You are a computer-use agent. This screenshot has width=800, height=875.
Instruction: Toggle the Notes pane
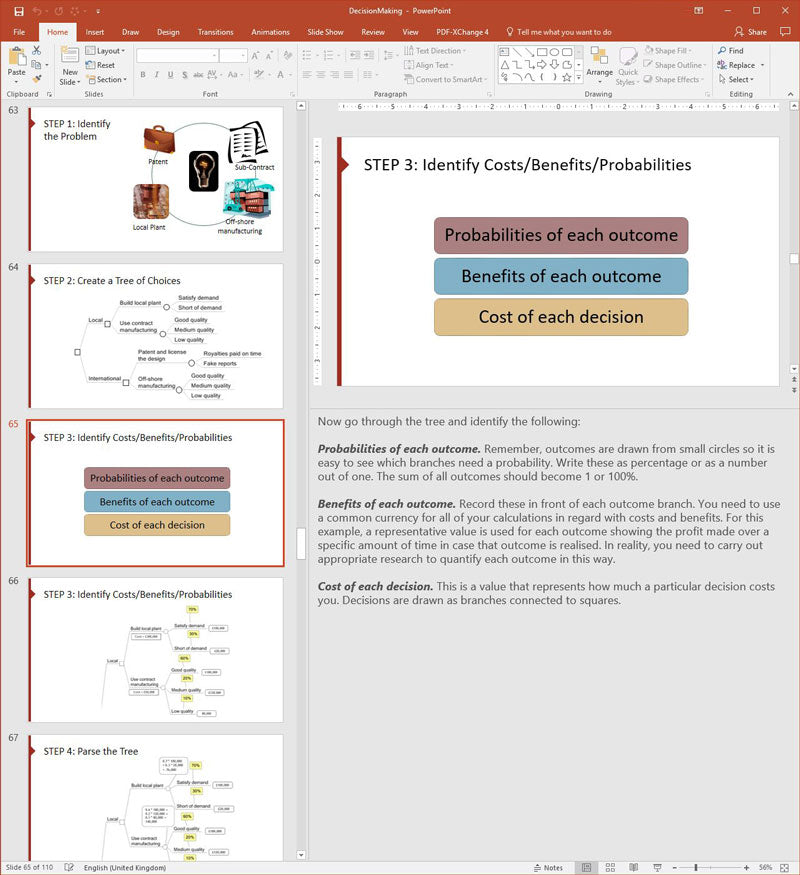pos(548,868)
